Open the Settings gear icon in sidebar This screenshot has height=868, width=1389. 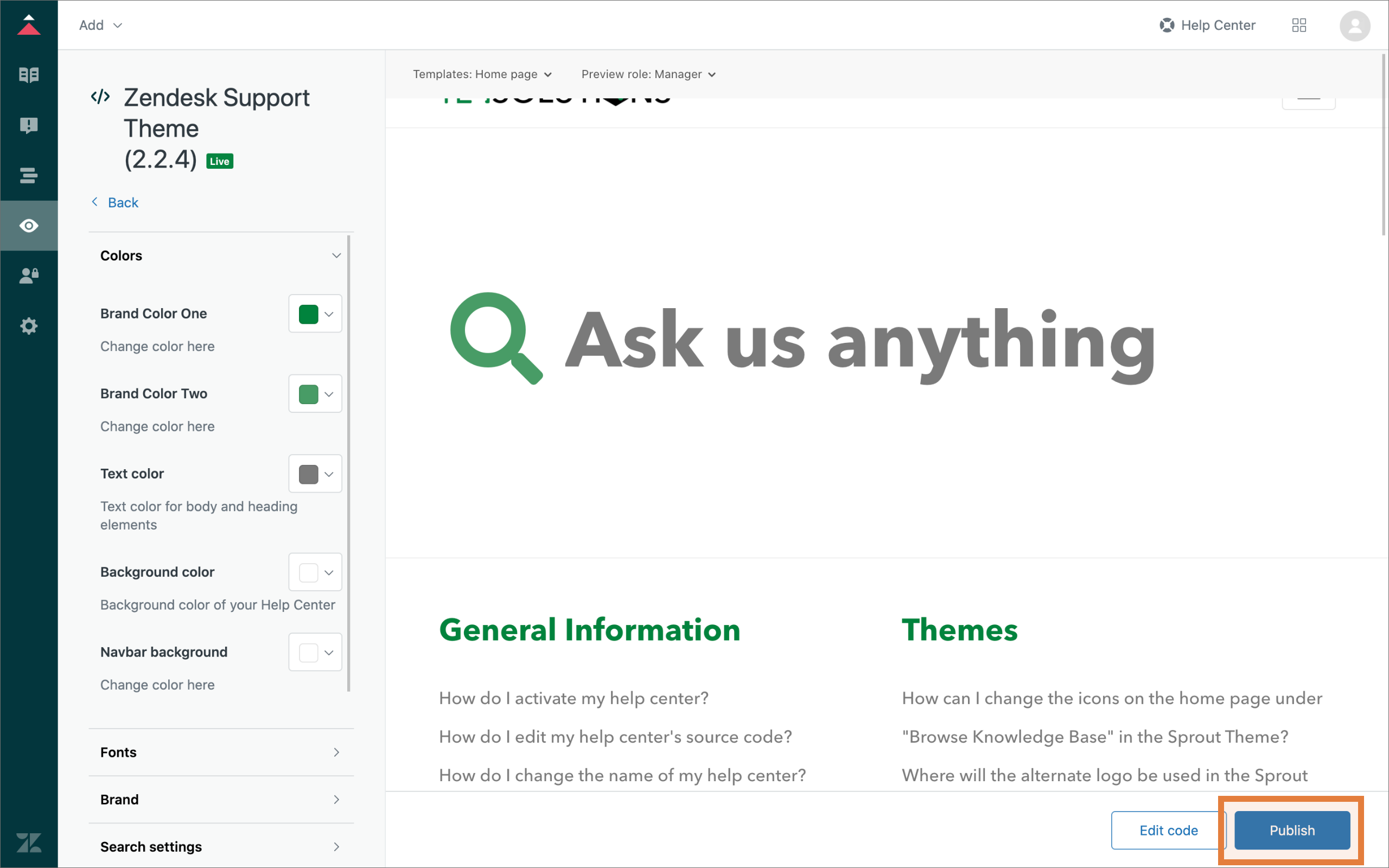click(29, 326)
